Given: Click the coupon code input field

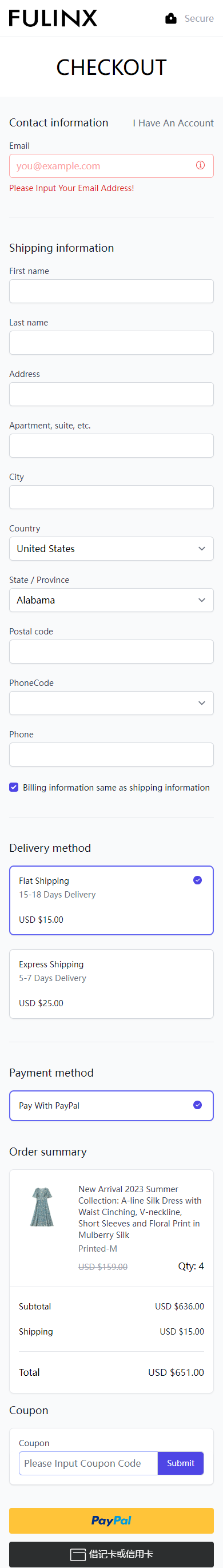Looking at the screenshot, I should 88,1463.
